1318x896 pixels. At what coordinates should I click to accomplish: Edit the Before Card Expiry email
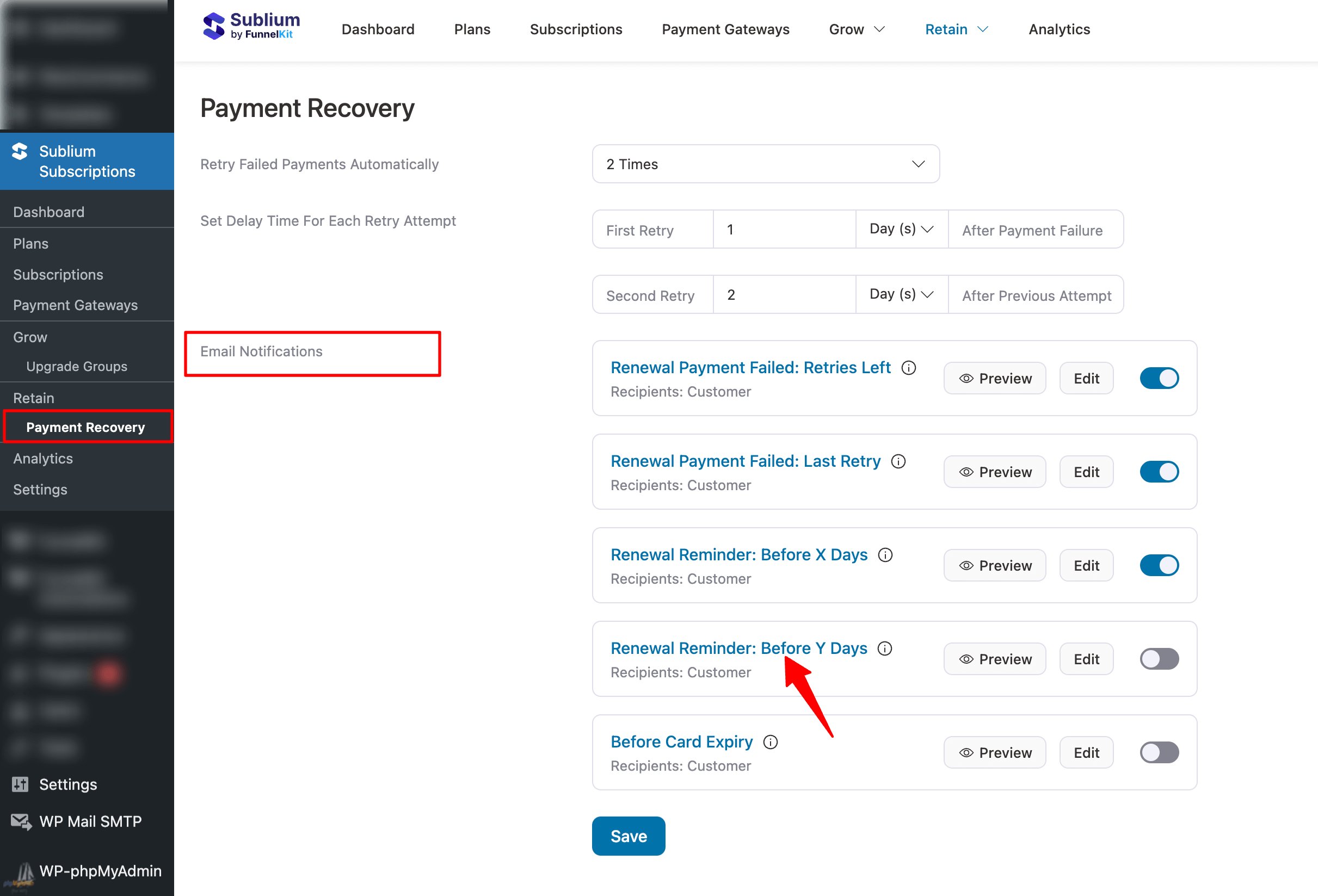(1086, 752)
